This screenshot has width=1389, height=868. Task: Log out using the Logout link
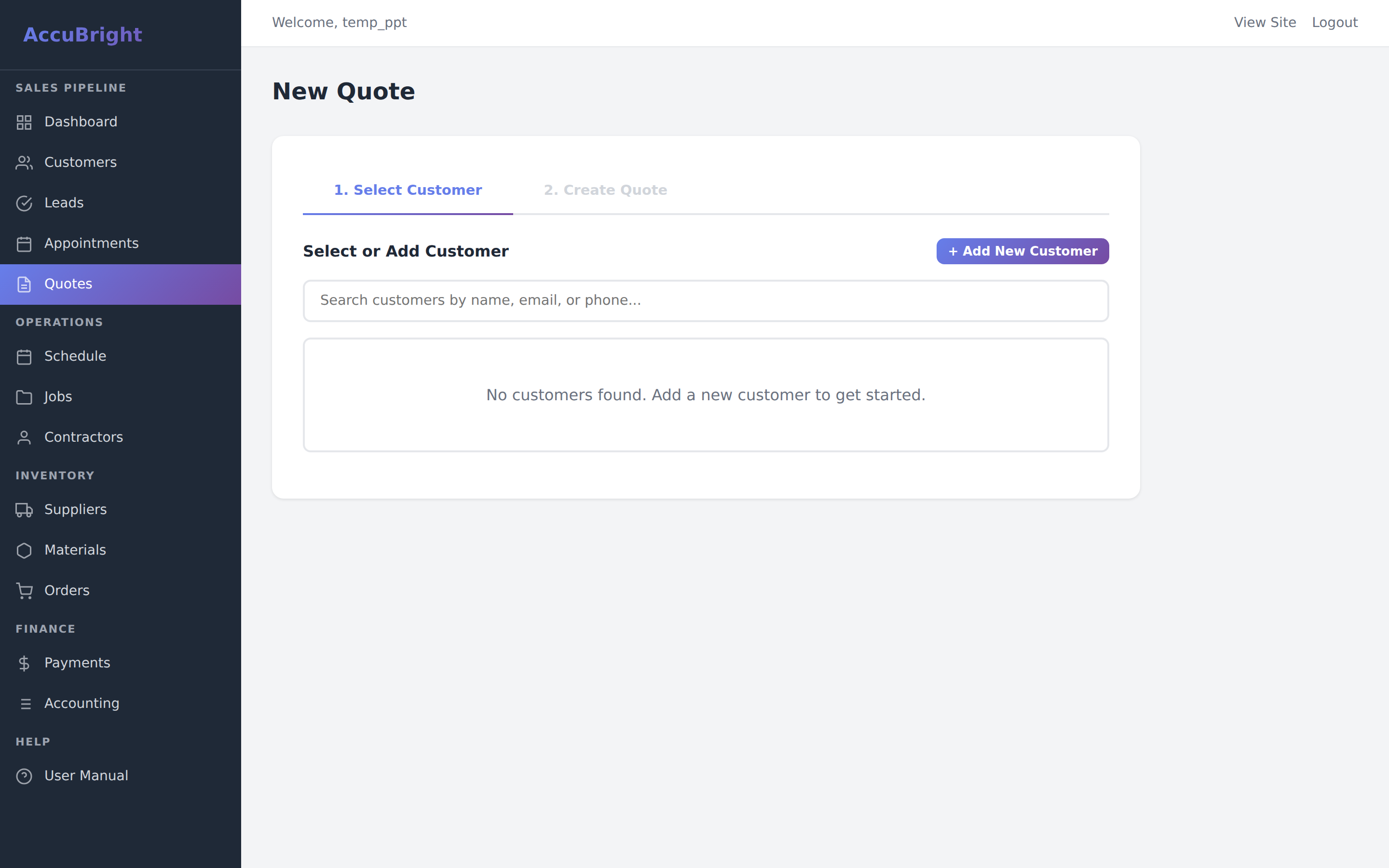[x=1335, y=22]
